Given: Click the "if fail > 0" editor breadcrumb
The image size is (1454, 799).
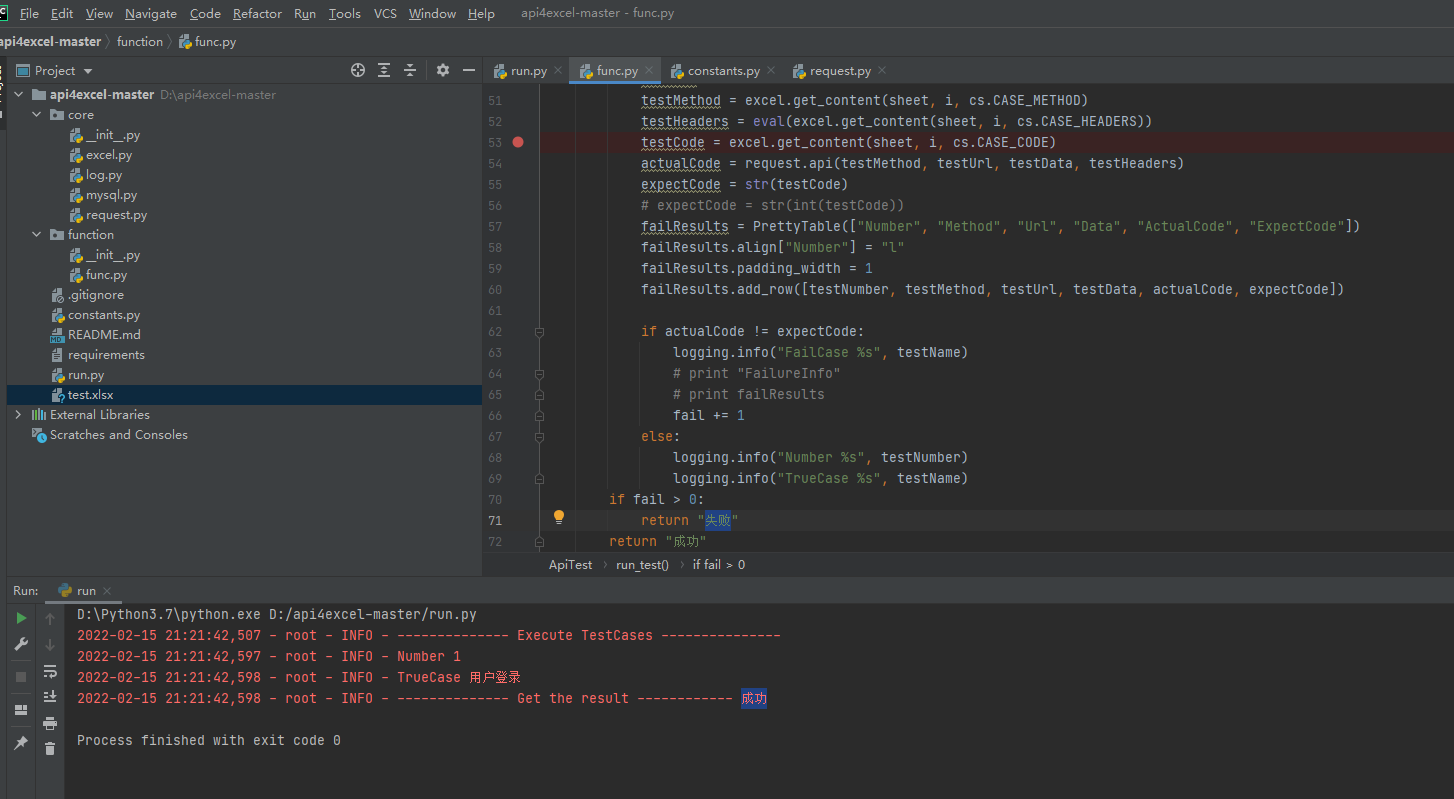Looking at the screenshot, I should click(x=718, y=565).
